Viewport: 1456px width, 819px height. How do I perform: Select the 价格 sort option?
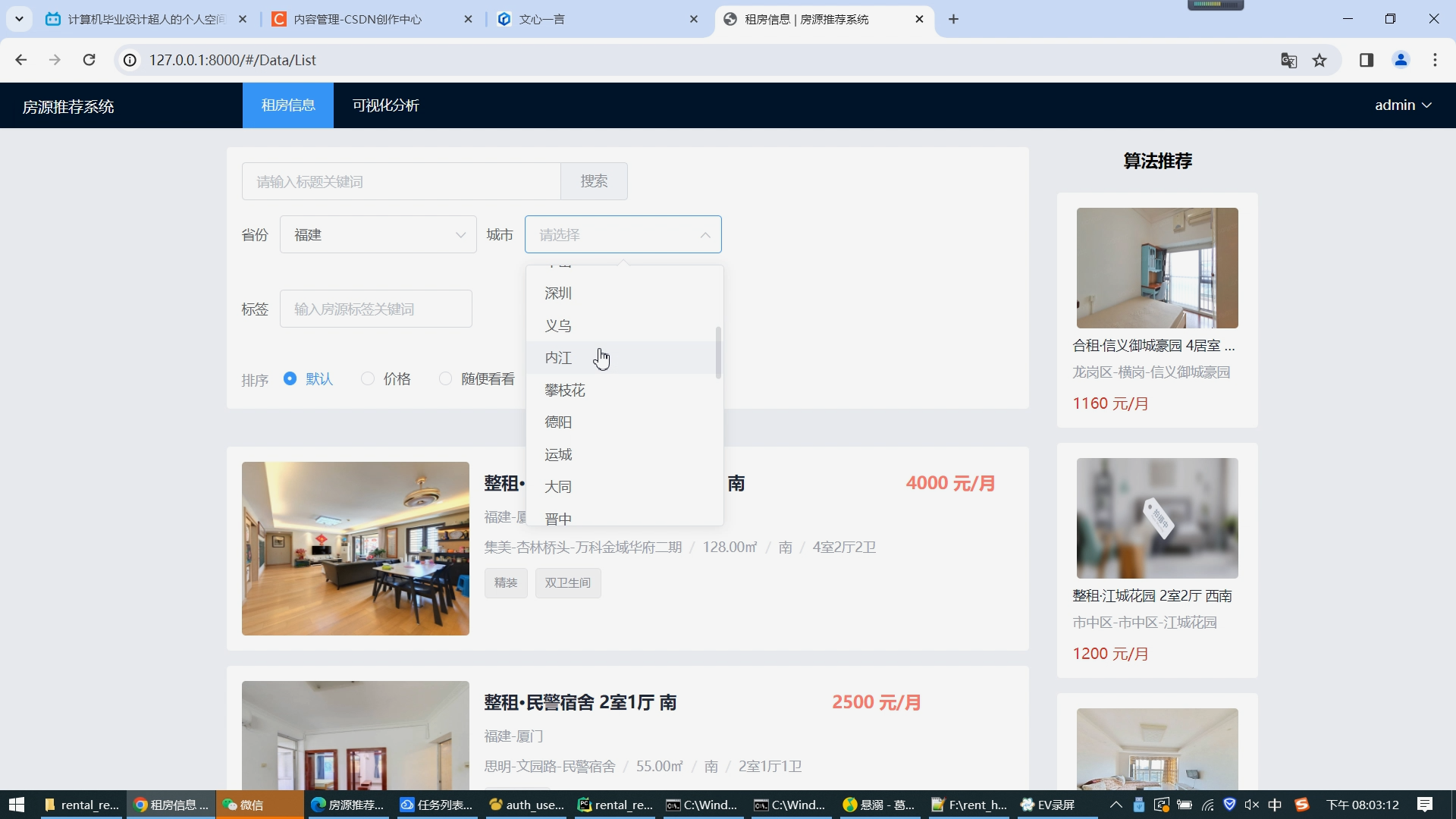click(368, 378)
